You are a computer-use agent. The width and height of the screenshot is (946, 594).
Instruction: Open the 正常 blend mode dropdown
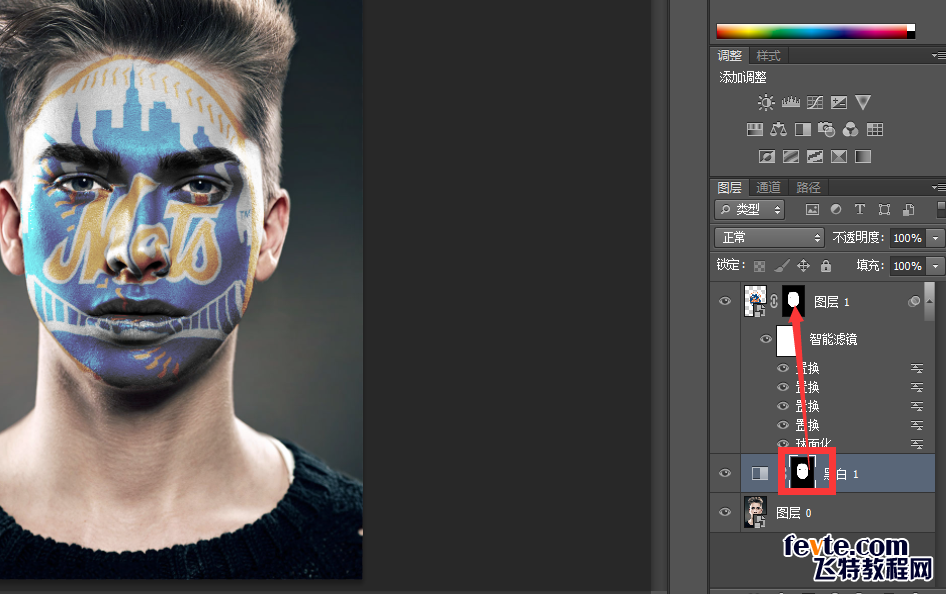pos(769,238)
